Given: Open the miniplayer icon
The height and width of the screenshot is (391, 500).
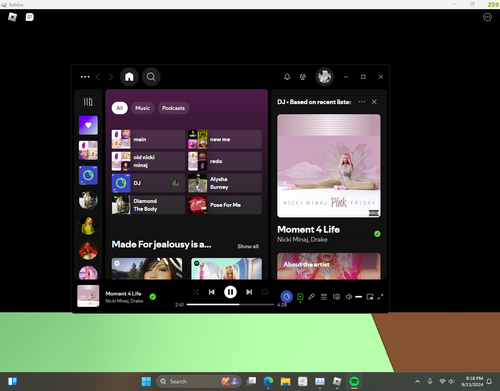Looking at the screenshot, I should (370, 297).
